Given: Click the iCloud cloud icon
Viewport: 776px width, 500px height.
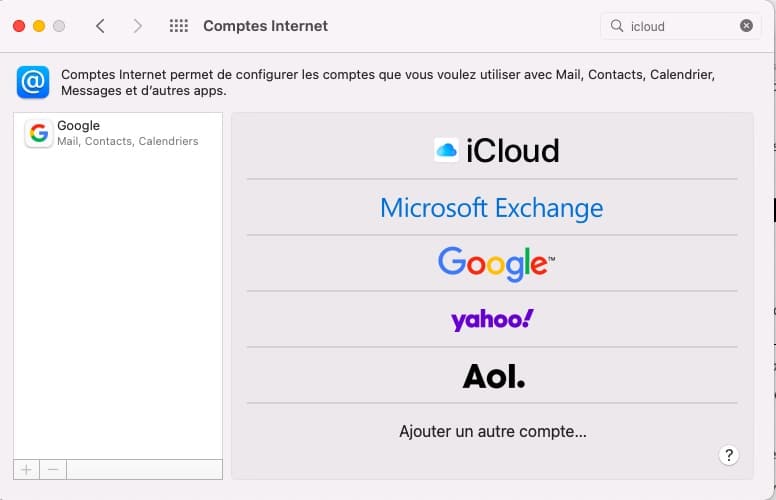Looking at the screenshot, I should tap(446, 150).
